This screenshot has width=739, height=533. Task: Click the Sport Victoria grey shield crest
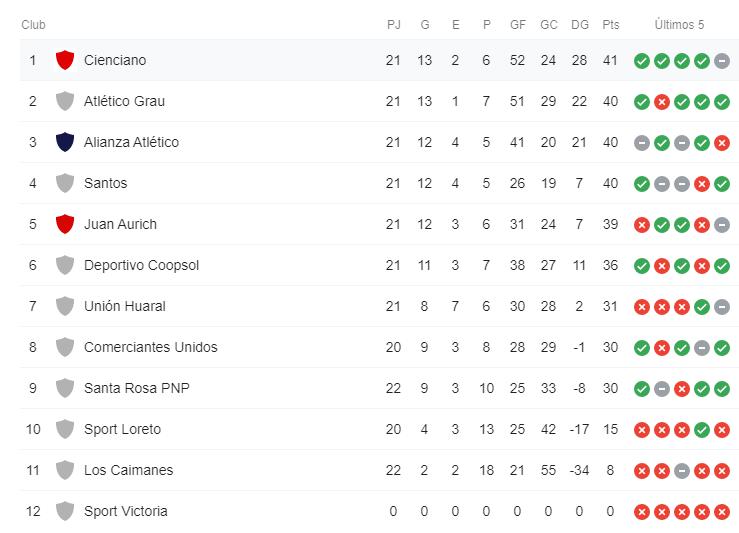[65, 511]
